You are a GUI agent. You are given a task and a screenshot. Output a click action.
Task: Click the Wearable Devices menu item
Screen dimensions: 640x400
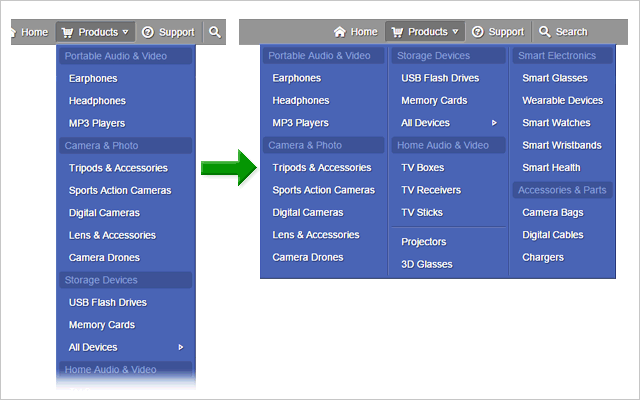[x=562, y=100]
